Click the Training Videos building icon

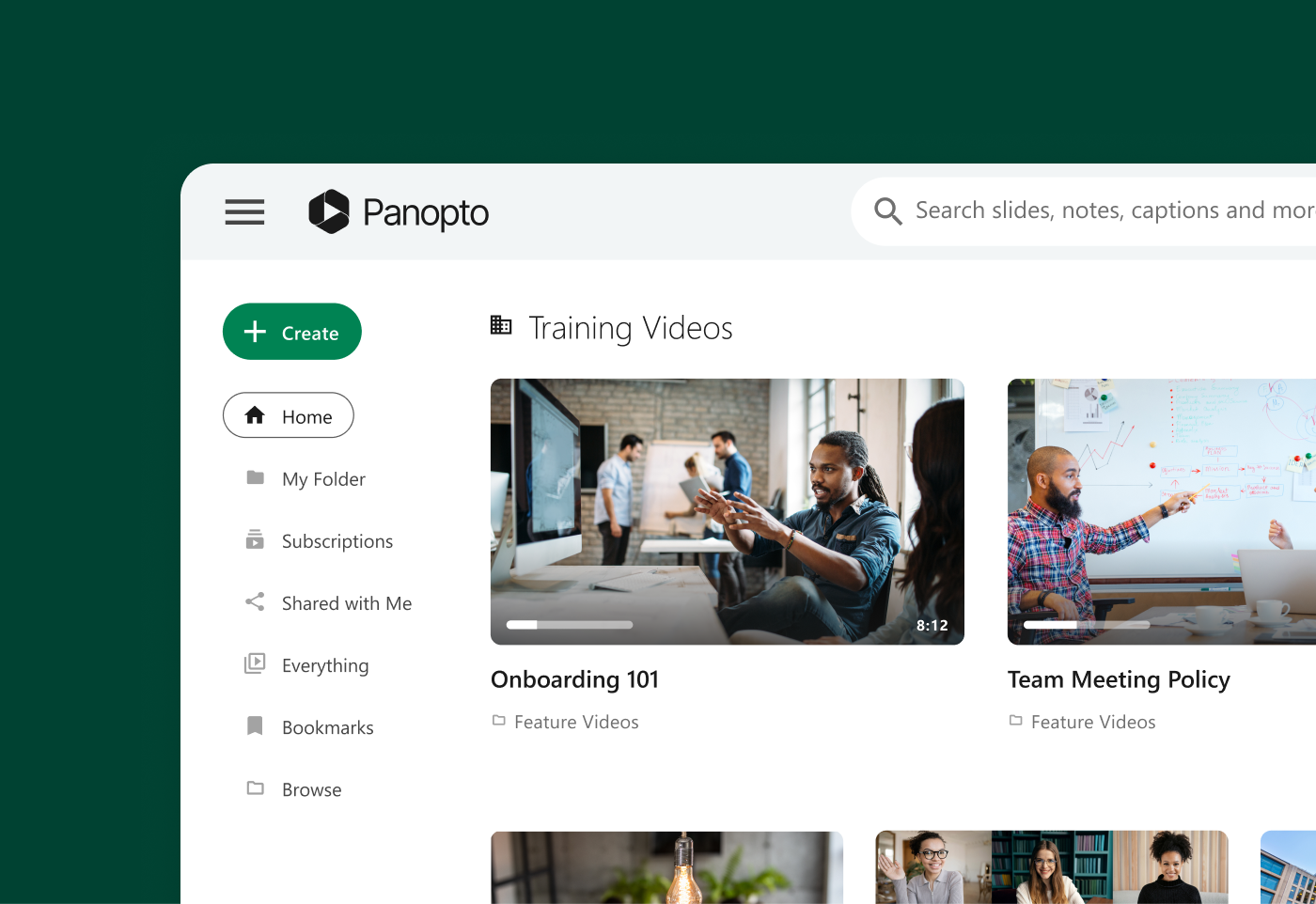tap(501, 326)
